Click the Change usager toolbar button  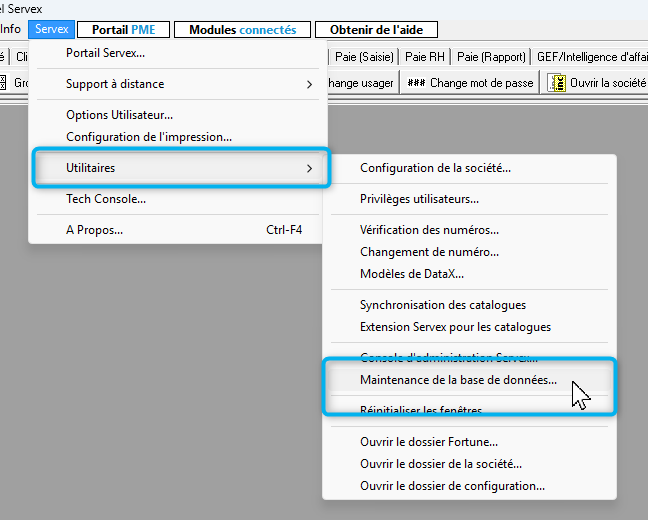pyautogui.click(x=362, y=83)
